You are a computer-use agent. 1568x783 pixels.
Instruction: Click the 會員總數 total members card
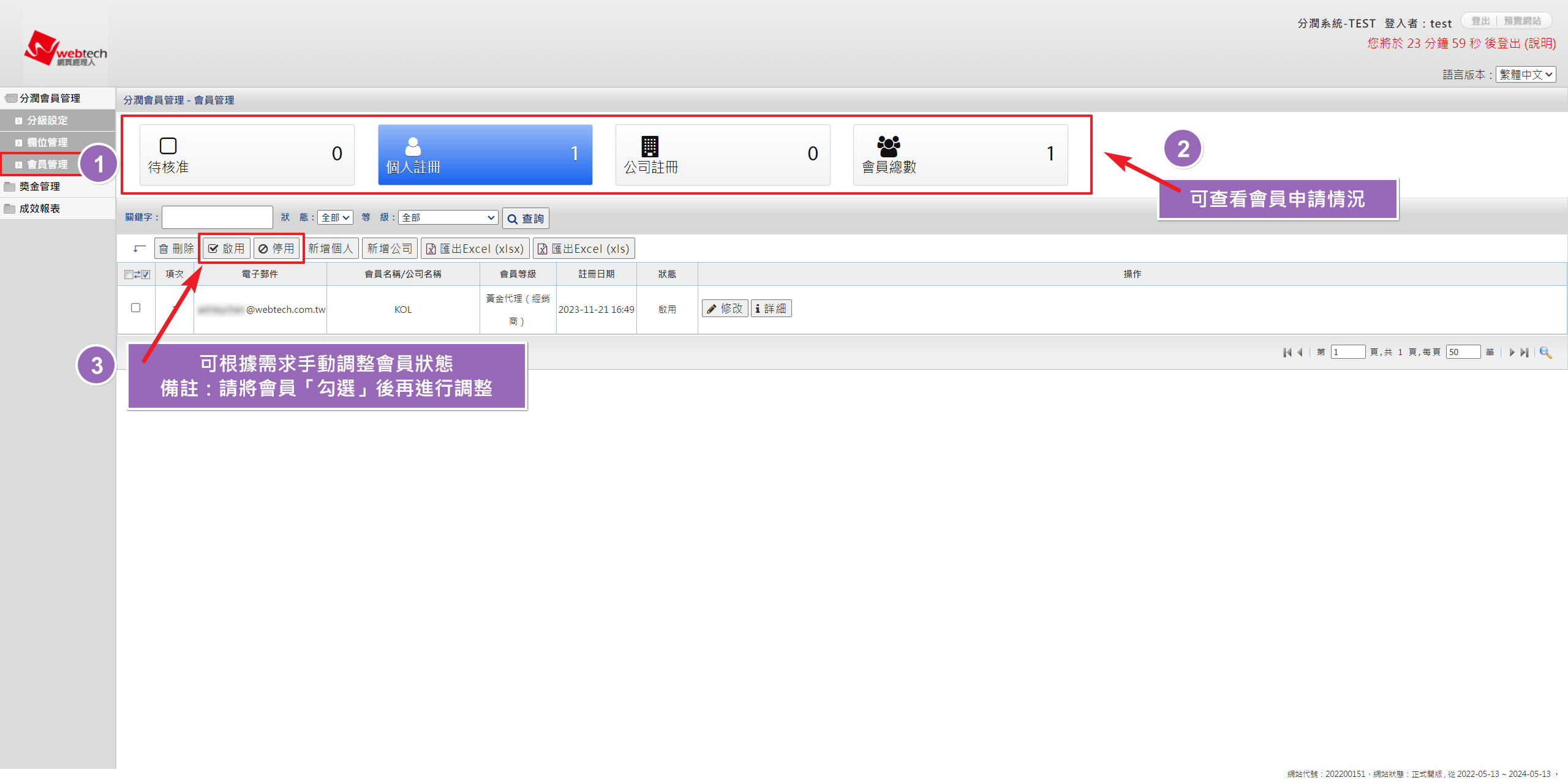(x=960, y=155)
